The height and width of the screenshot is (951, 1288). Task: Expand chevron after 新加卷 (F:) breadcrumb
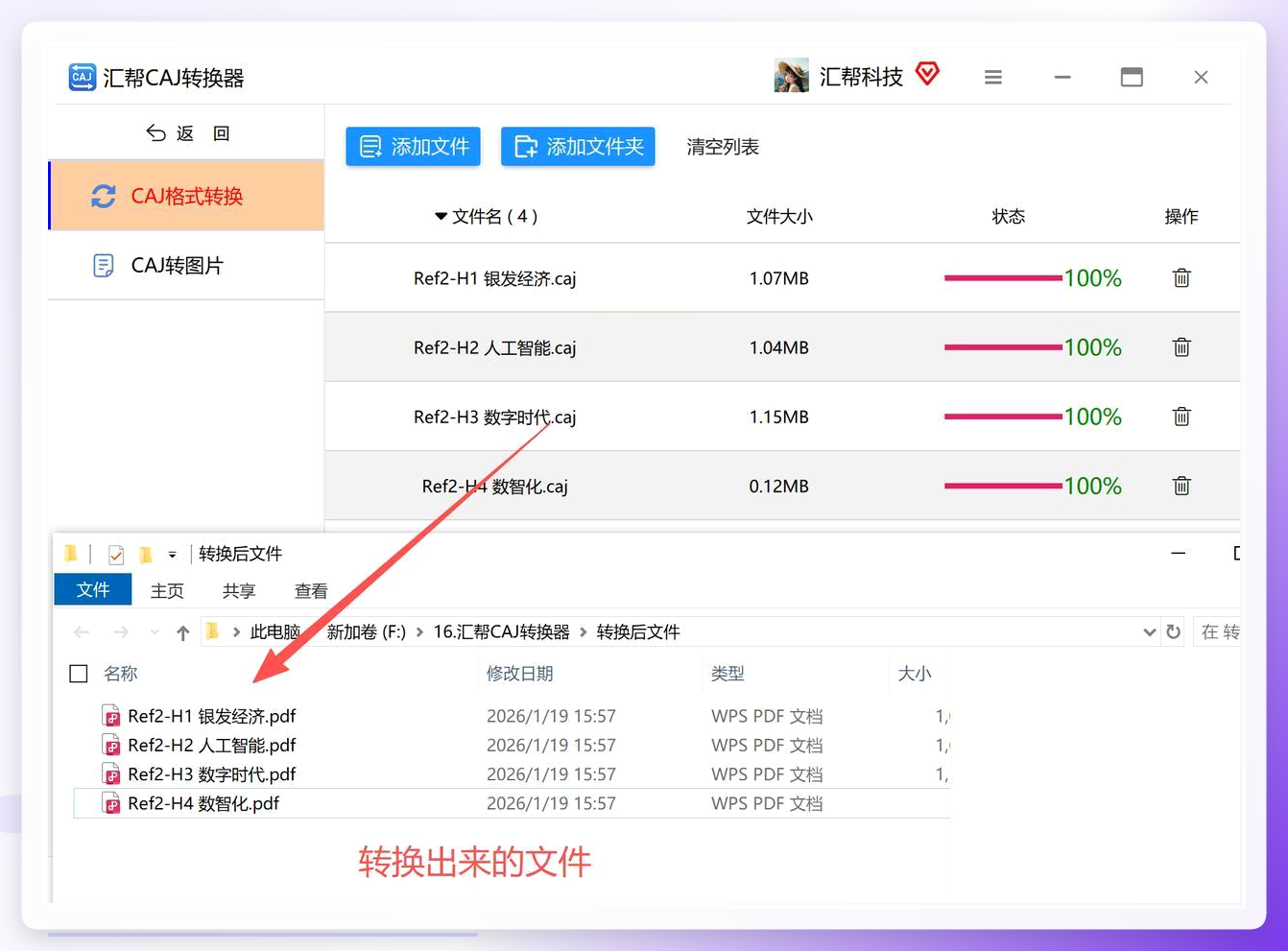click(x=419, y=631)
